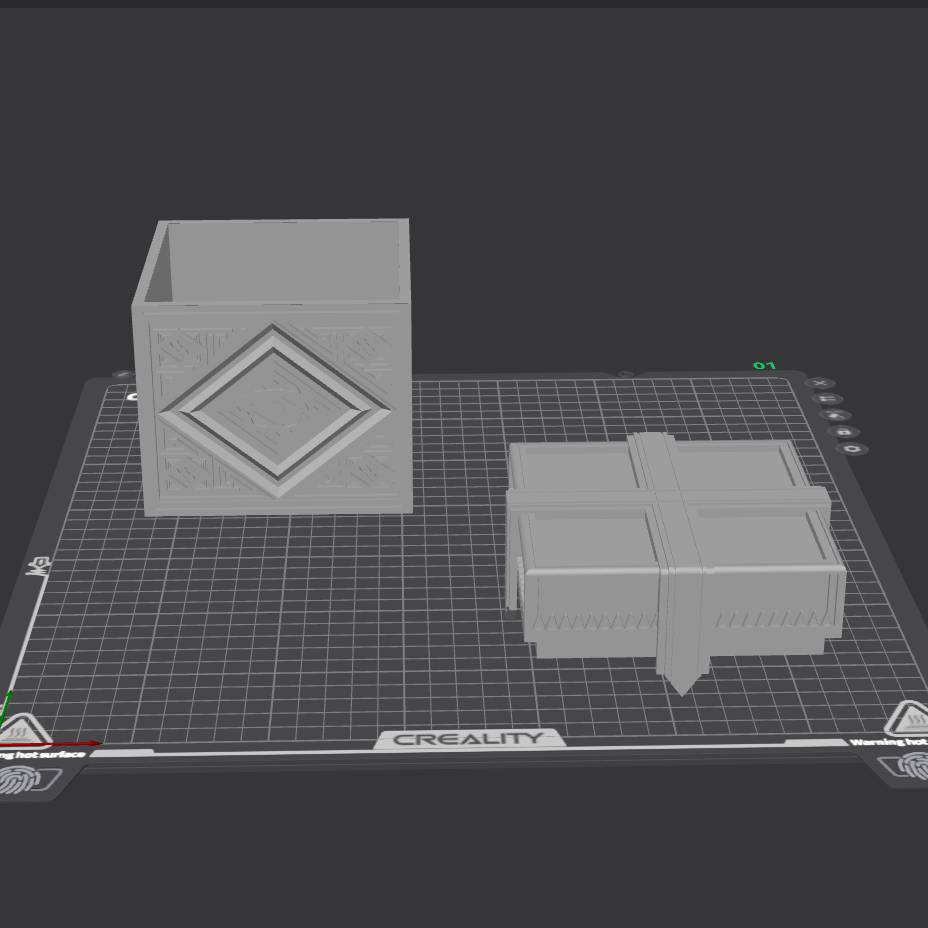928x928 pixels.
Task: Toggle the padlock icon to lock the plate
Action: (x=843, y=430)
